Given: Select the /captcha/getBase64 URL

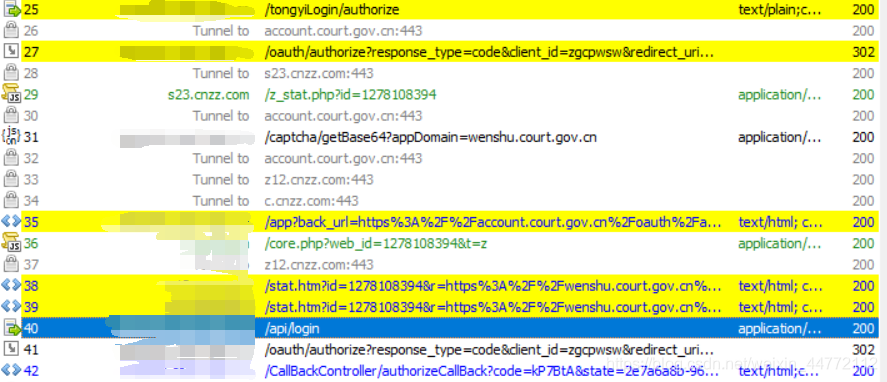Looking at the screenshot, I should coord(430,137).
